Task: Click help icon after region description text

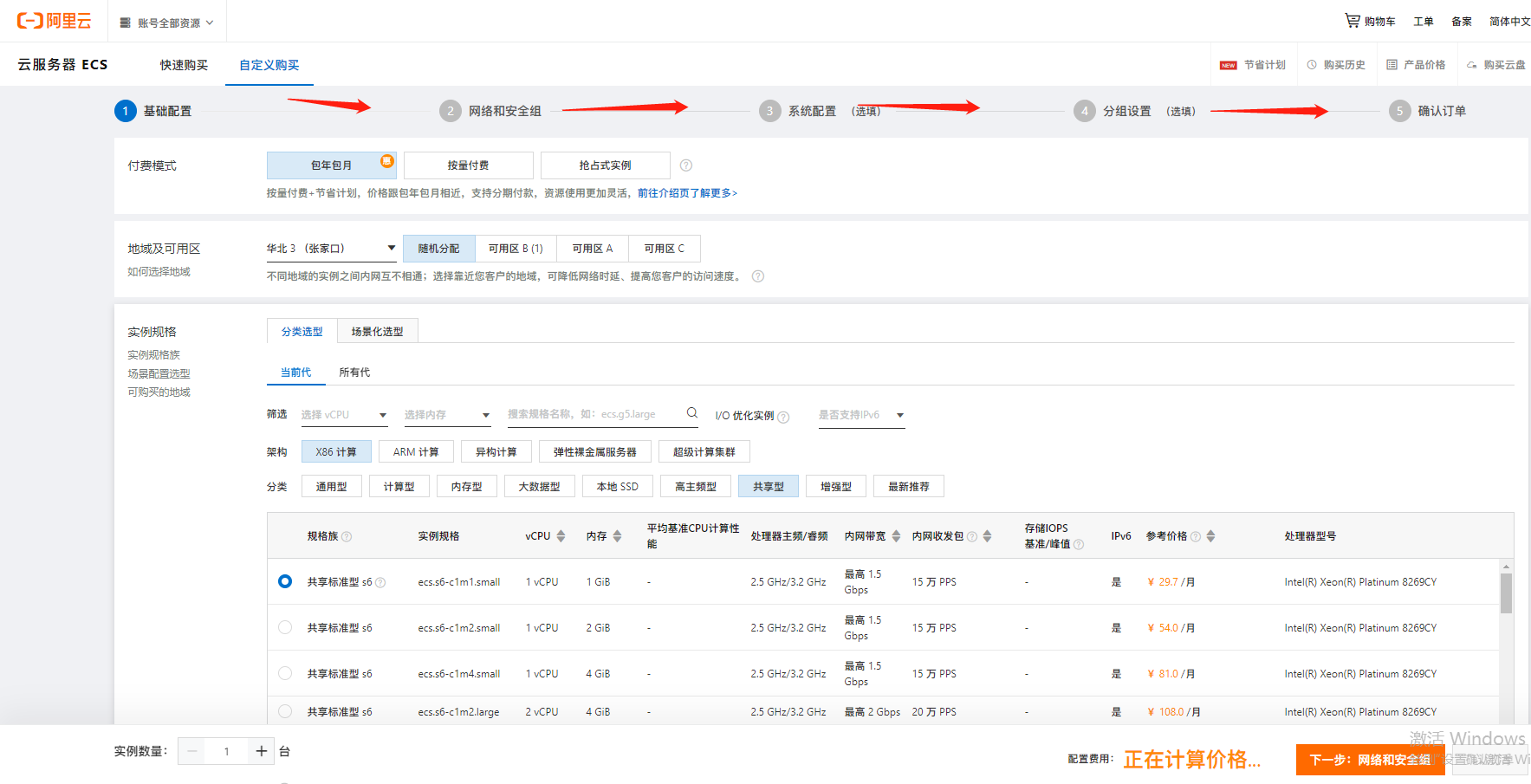Action: (758, 276)
